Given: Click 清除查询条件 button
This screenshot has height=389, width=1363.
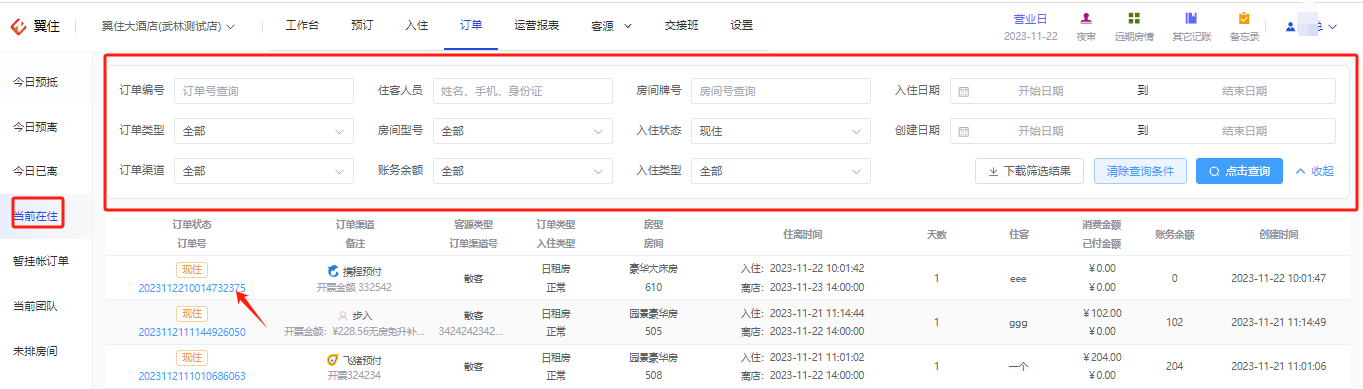Looking at the screenshot, I should click(1140, 171).
